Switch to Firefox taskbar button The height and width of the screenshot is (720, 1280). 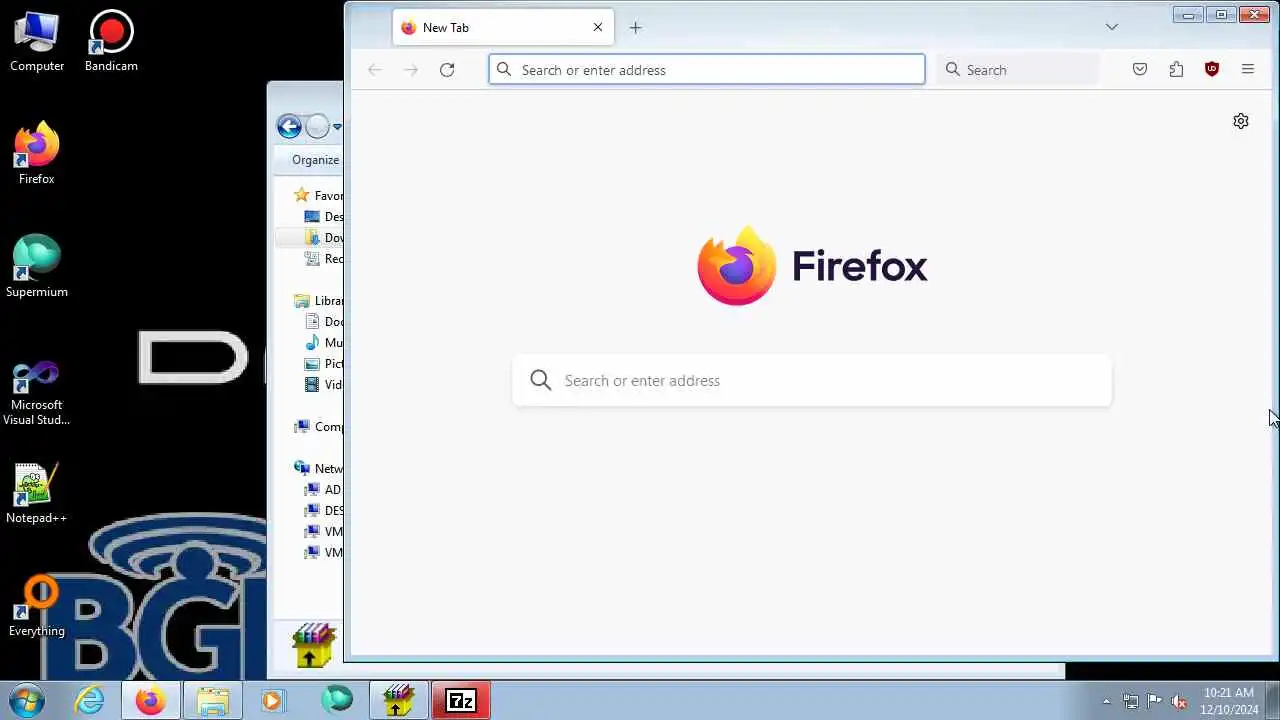(151, 701)
